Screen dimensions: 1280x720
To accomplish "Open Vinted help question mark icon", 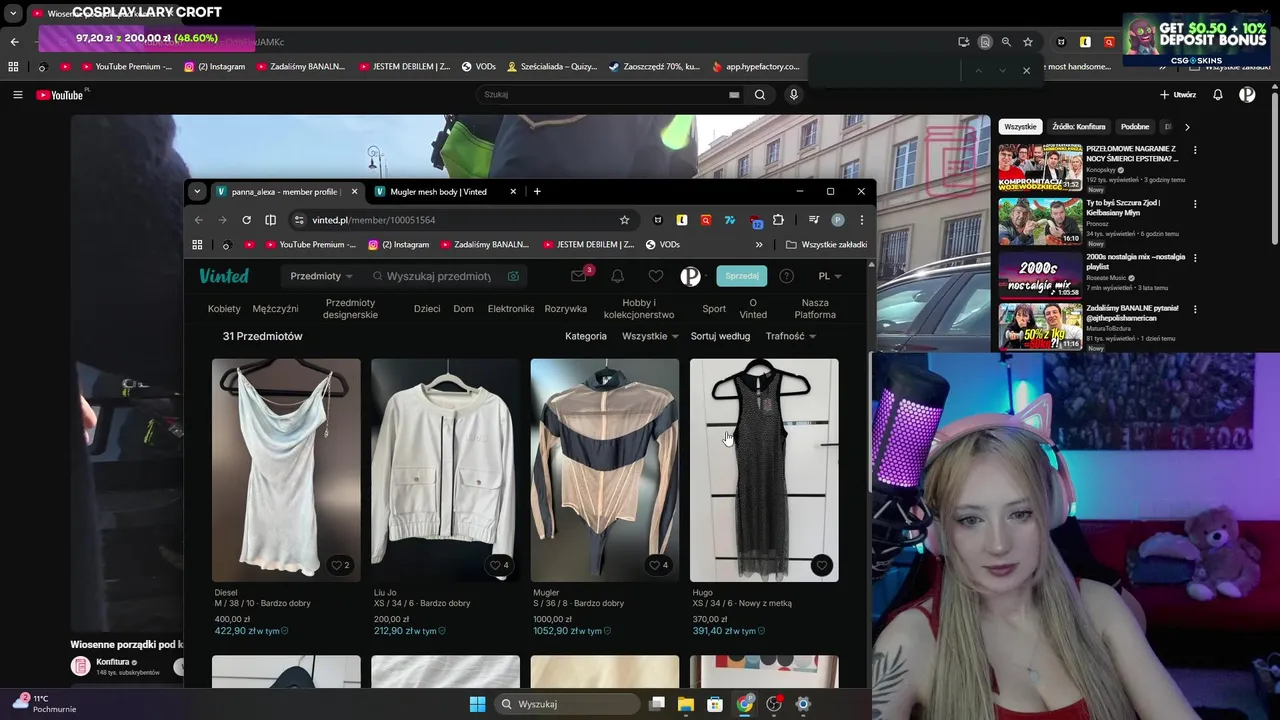I will [787, 276].
